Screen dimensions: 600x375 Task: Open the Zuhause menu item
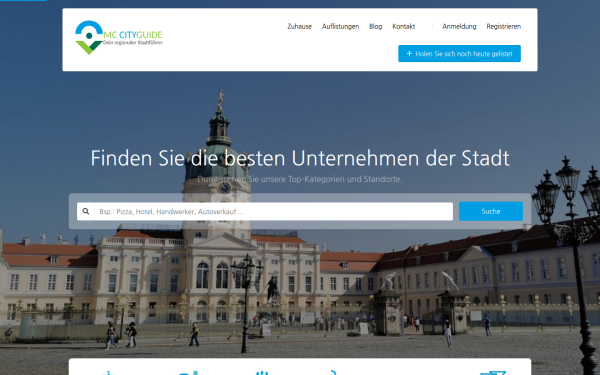[299, 26]
